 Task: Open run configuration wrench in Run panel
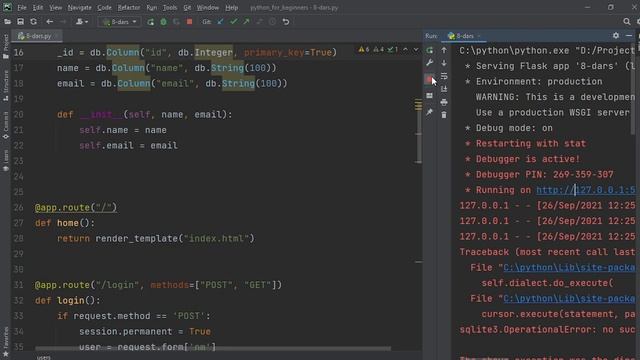pyautogui.click(x=429, y=63)
